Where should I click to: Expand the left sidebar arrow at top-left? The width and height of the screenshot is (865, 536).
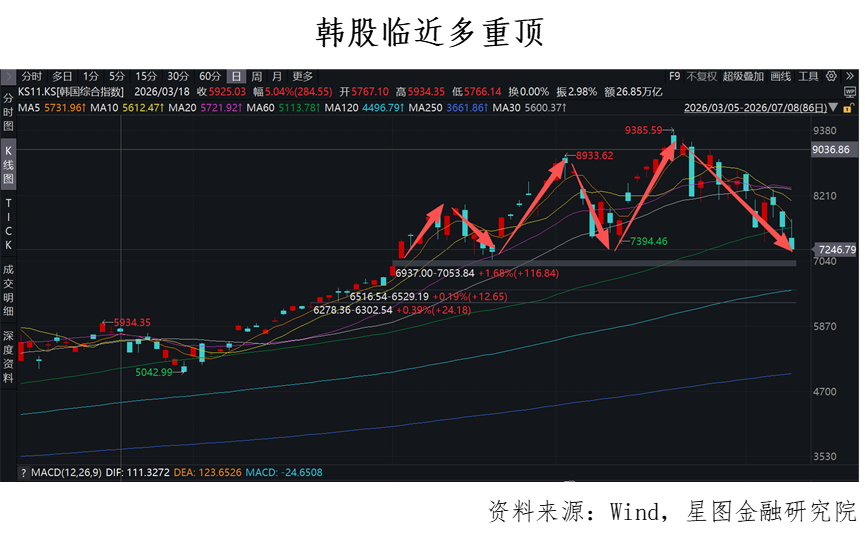(8, 76)
